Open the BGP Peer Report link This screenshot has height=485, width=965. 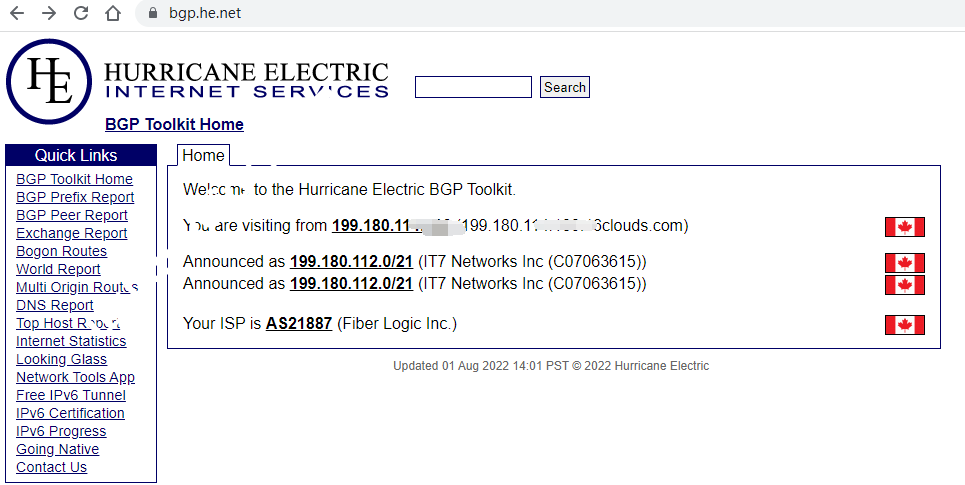(x=72, y=216)
